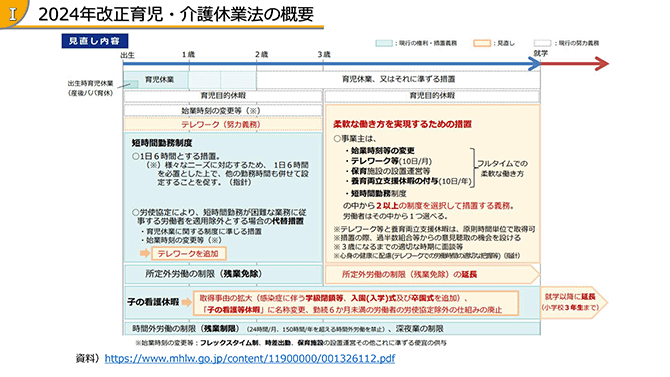This screenshot has width=670, height=377.
Task: Click the 見直し内容 dark blue label
Action: click(94, 41)
